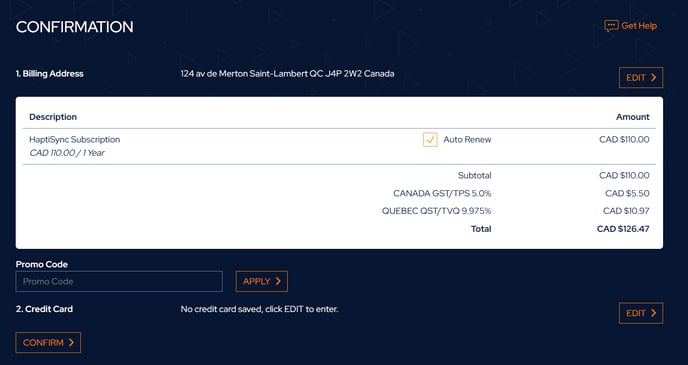Open the Get Help link text
The image size is (688, 365).
pos(639,26)
